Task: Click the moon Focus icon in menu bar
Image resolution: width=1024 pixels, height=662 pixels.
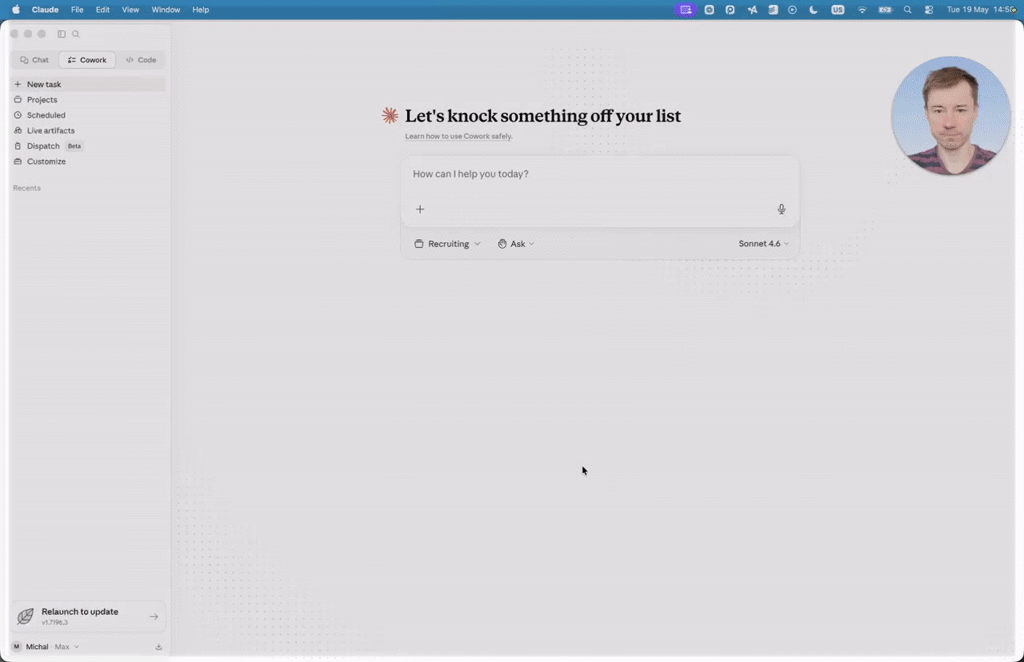Action: pyautogui.click(x=813, y=10)
